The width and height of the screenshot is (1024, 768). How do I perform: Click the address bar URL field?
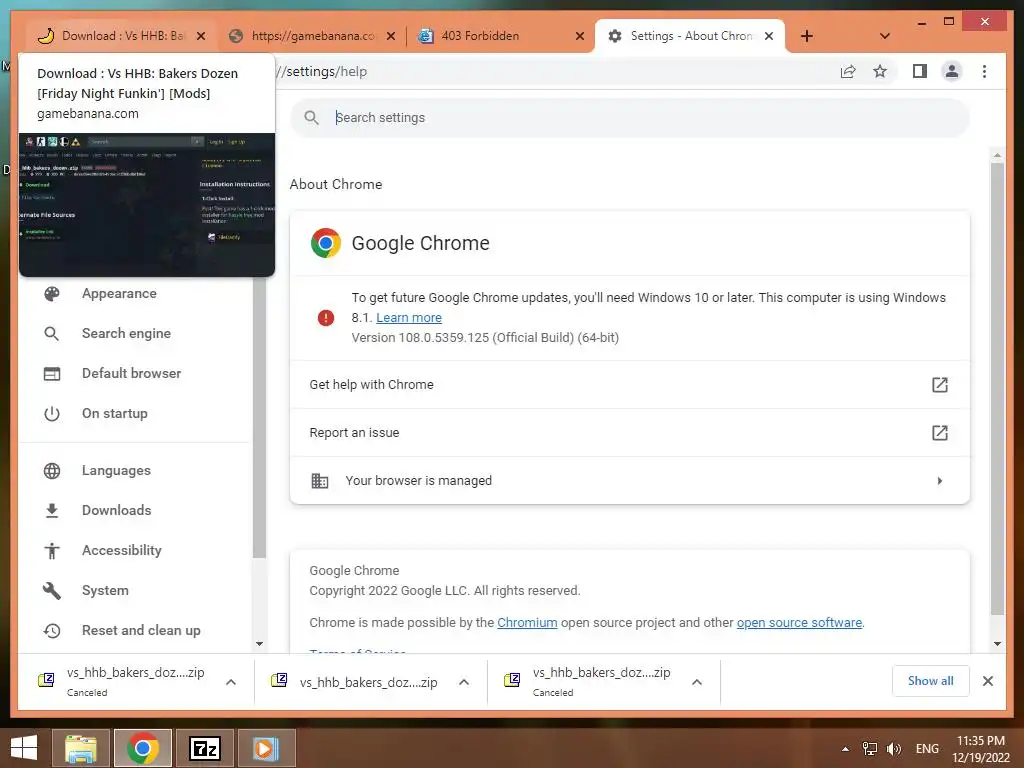click(555, 72)
